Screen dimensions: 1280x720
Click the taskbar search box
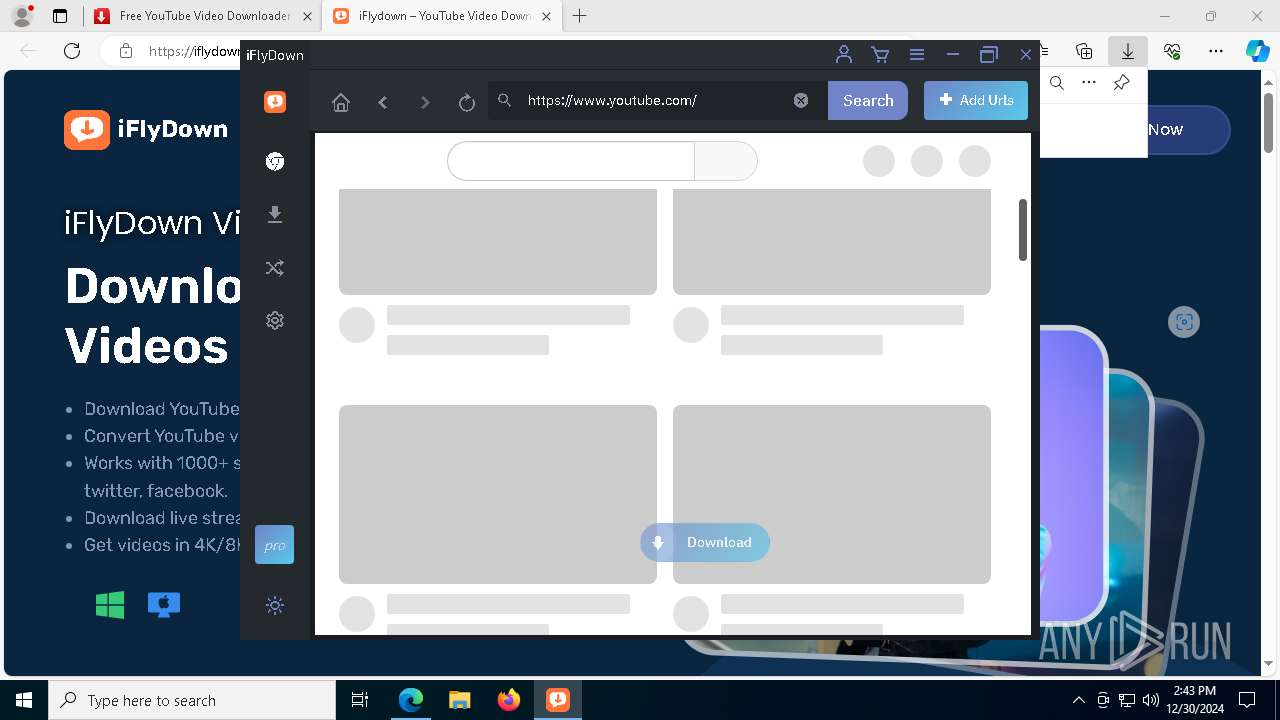192,700
